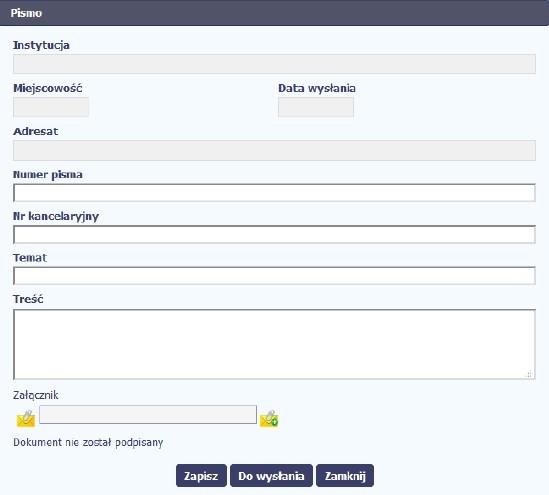This screenshot has width=549, height=495.
Task: Click the Temat label
Action: coord(30,258)
